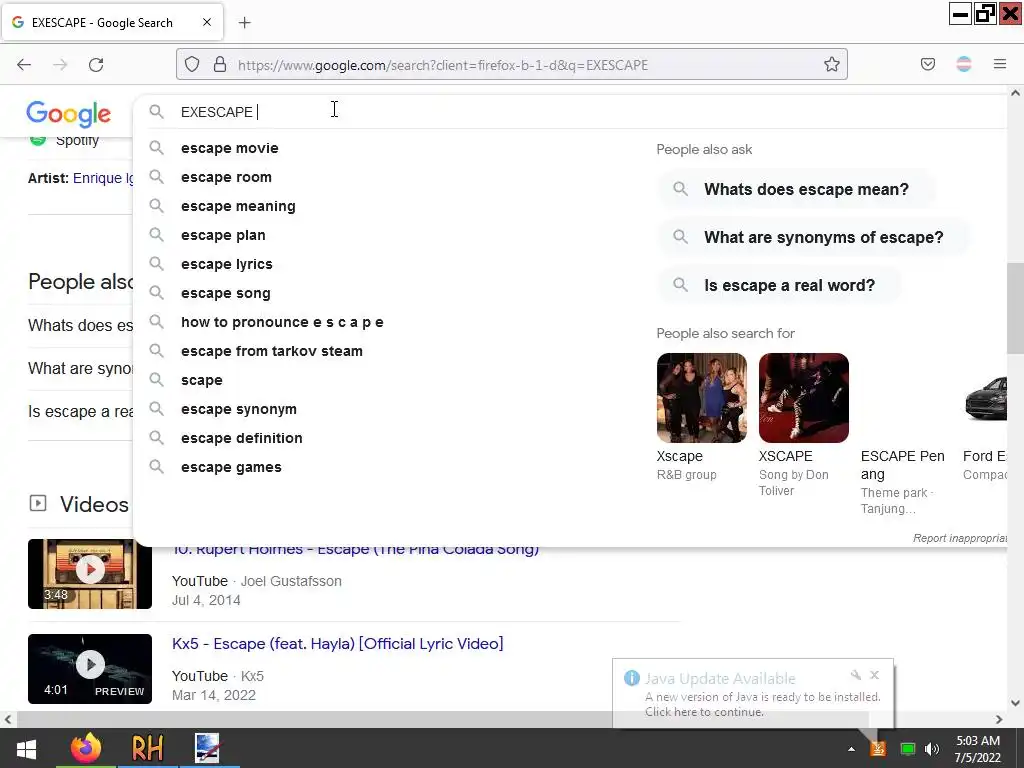Open the Enrique Iglesias artist link

pos(103,178)
